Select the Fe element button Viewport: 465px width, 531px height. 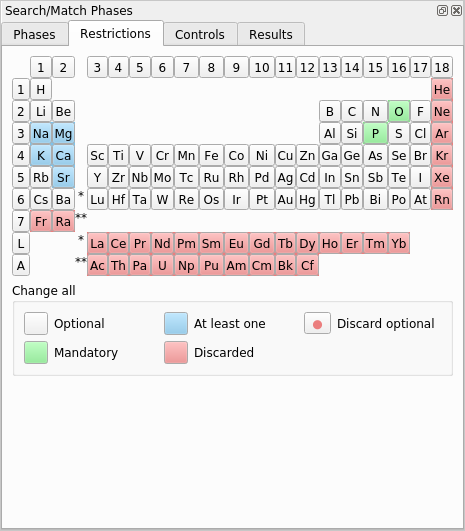pos(211,155)
